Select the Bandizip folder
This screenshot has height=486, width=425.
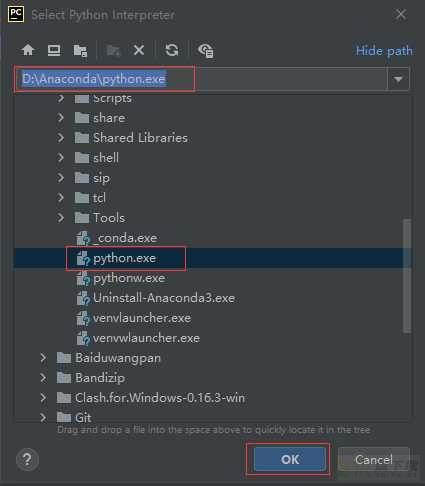click(91, 378)
